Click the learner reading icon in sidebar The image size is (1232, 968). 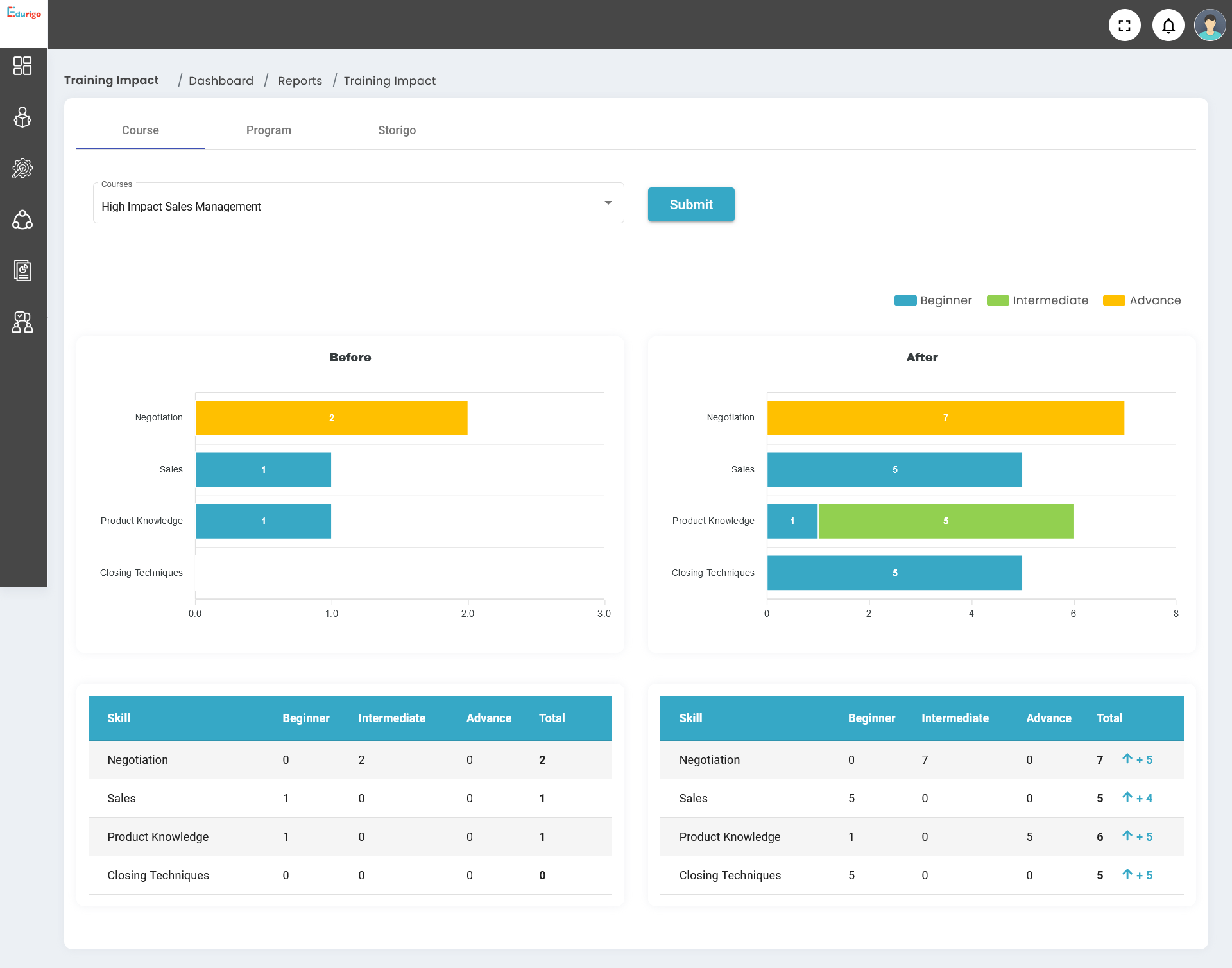point(22,117)
